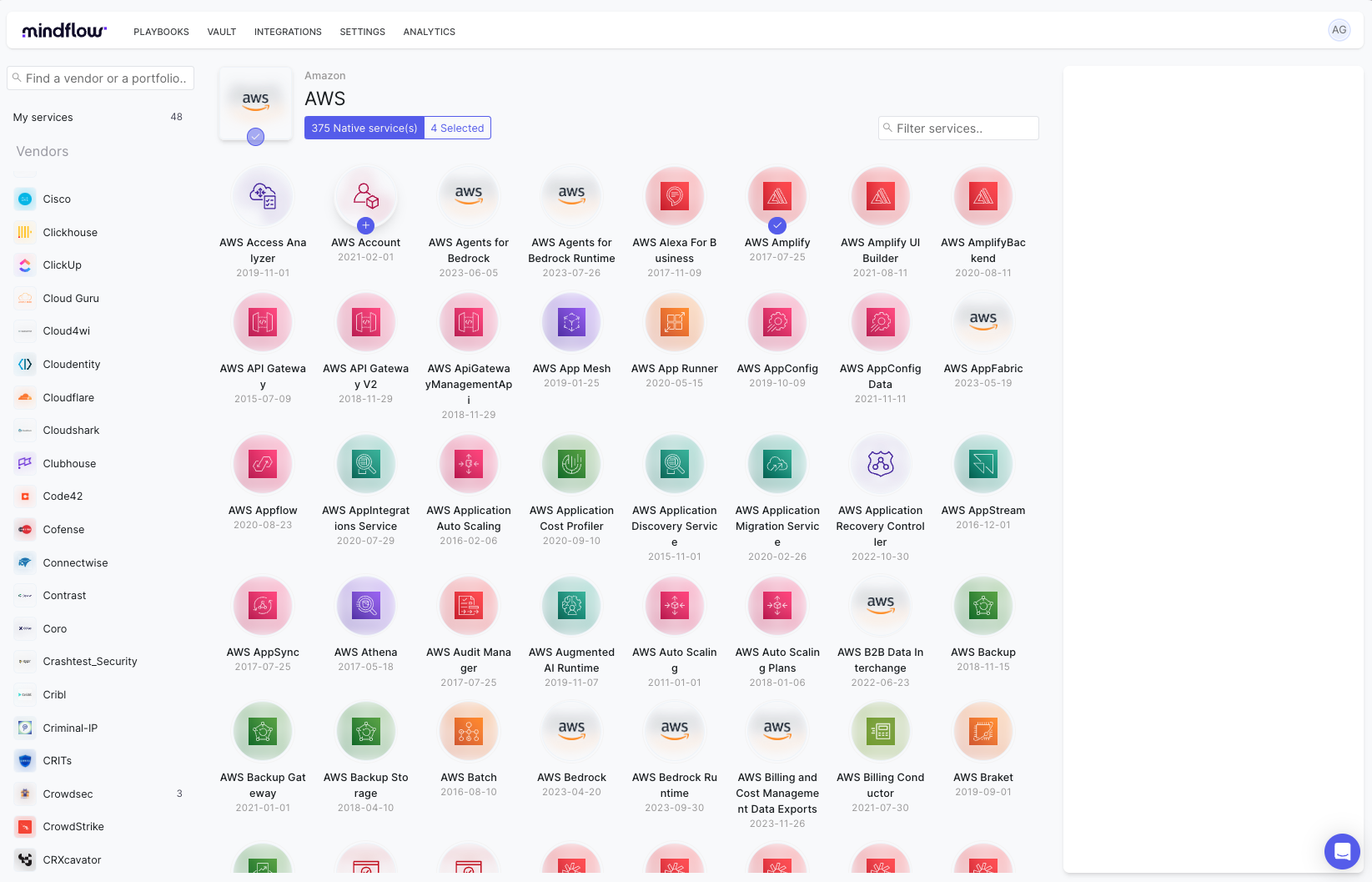Select the AWS Batch service icon
The image size is (1372, 882).
[x=469, y=731]
